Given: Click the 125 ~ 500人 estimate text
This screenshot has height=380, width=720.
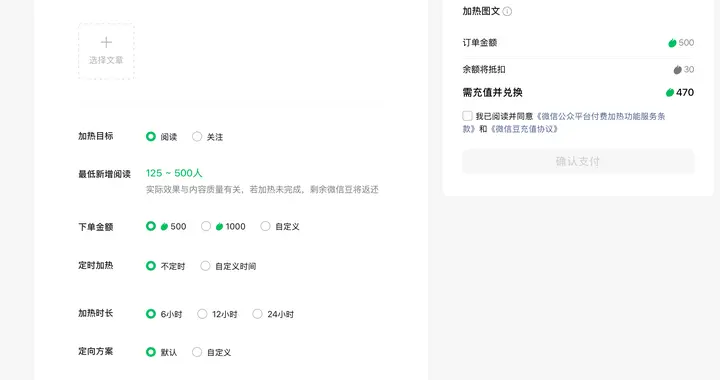Looking at the screenshot, I should (x=174, y=173).
